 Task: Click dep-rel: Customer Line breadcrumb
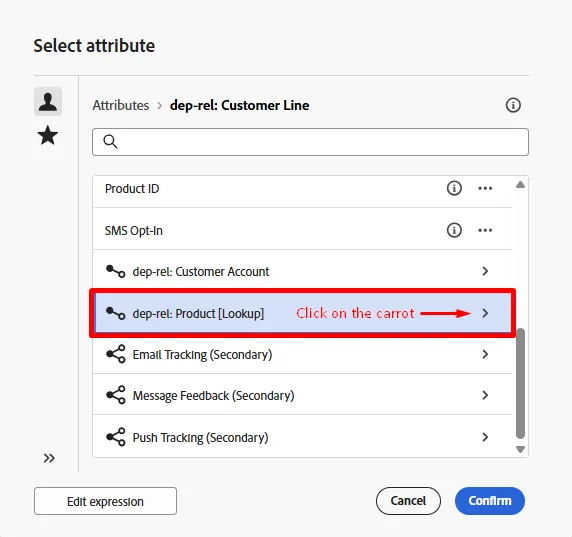click(x=239, y=105)
